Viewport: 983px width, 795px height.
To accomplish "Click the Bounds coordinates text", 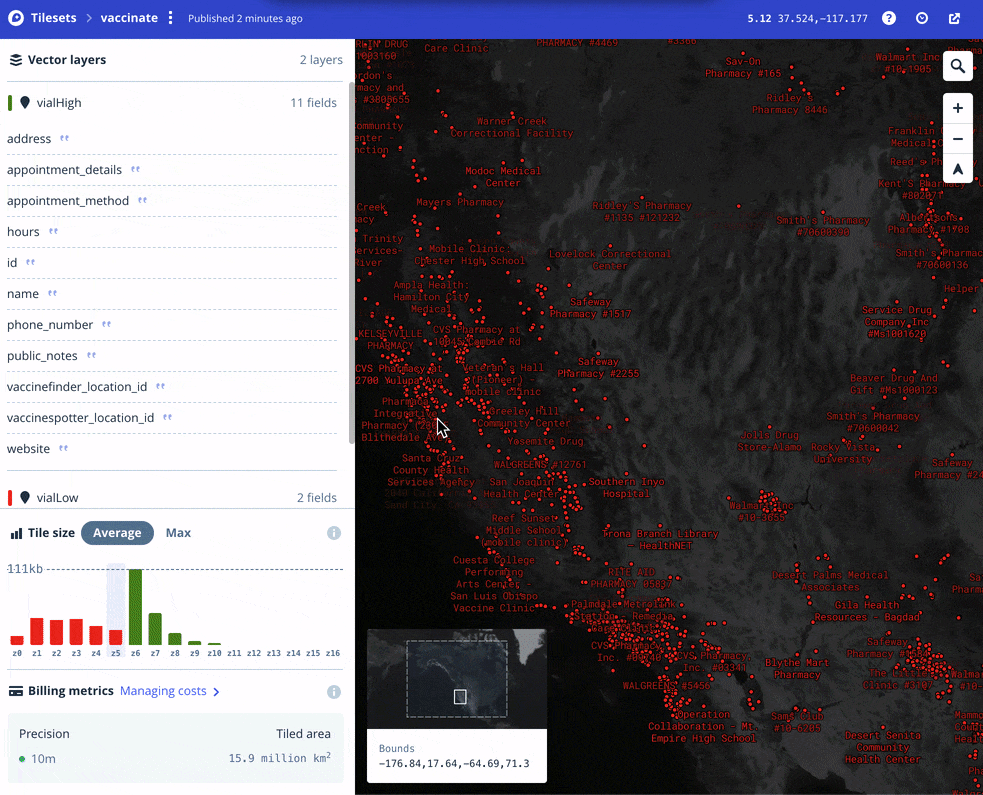I will click(454, 764).
